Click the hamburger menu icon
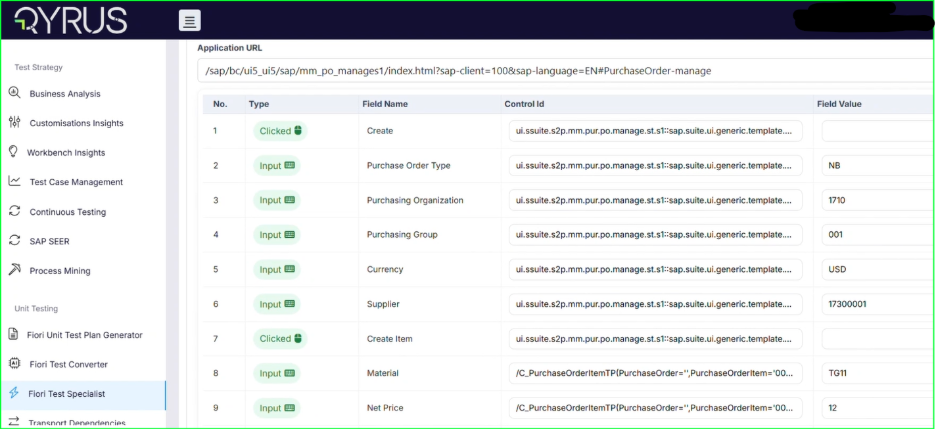 coord(190,20)
